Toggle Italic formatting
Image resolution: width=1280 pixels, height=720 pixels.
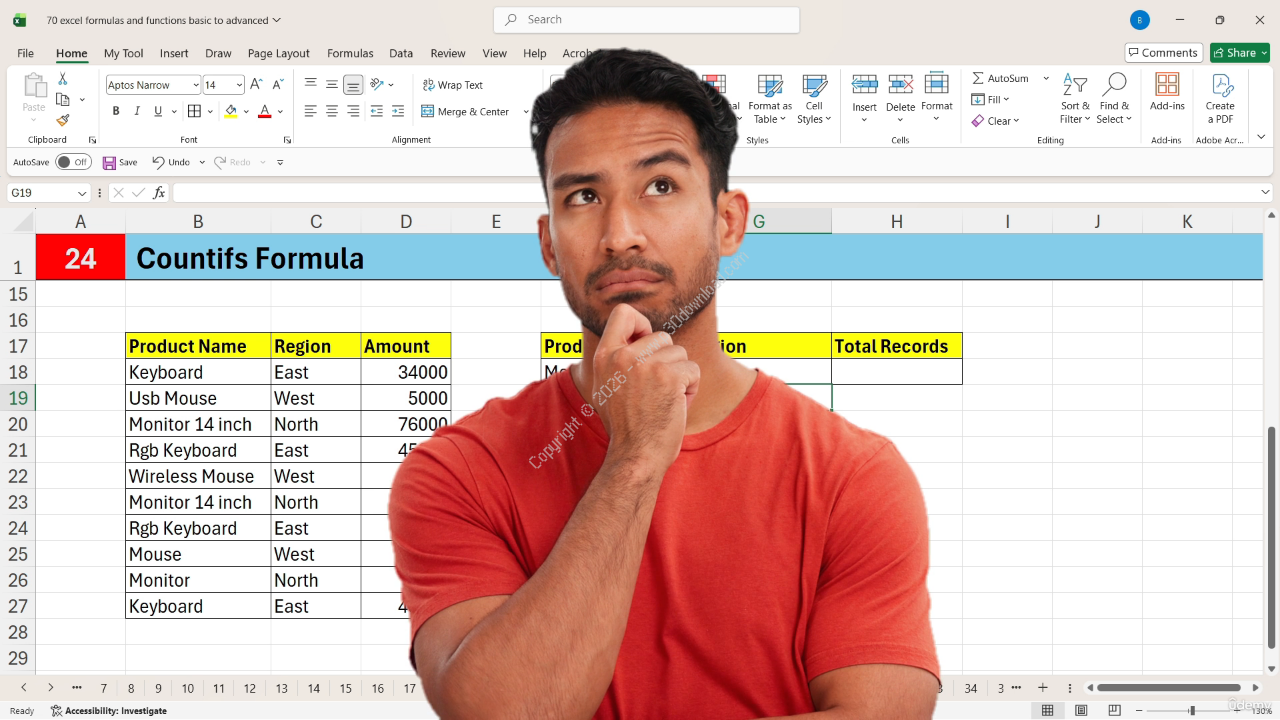(136, 111)
